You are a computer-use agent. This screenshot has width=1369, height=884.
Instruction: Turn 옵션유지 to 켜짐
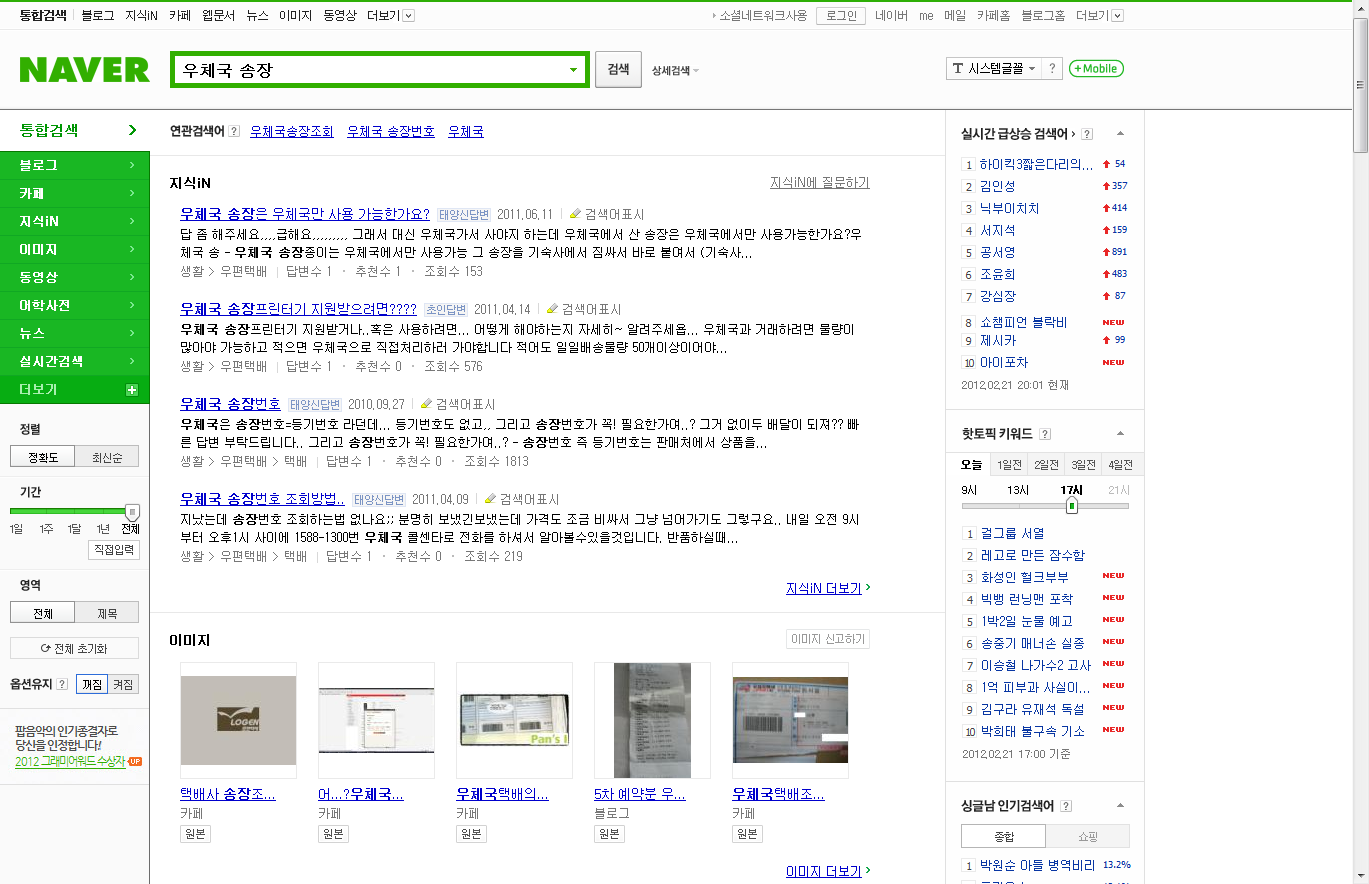click(x=123, y=685)
